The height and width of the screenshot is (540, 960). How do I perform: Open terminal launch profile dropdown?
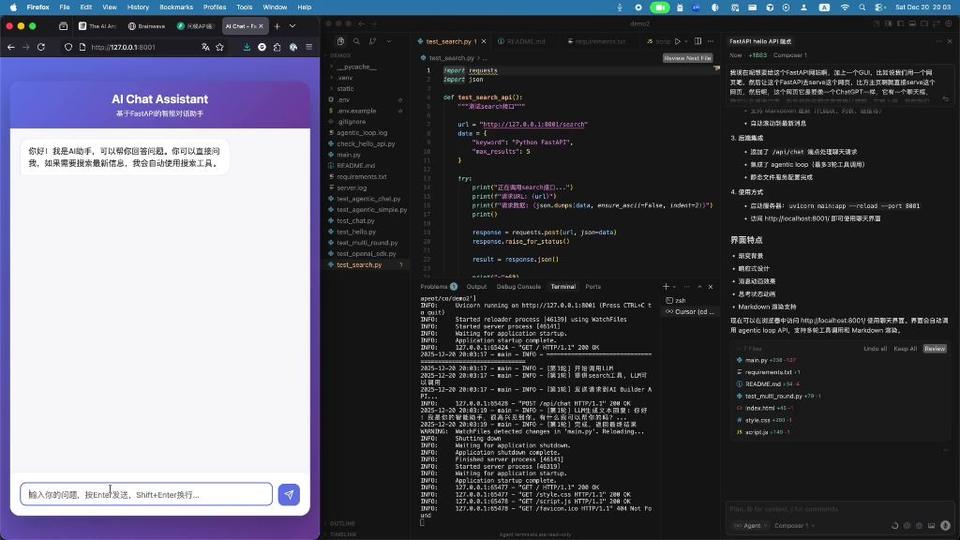pos(674,287)
